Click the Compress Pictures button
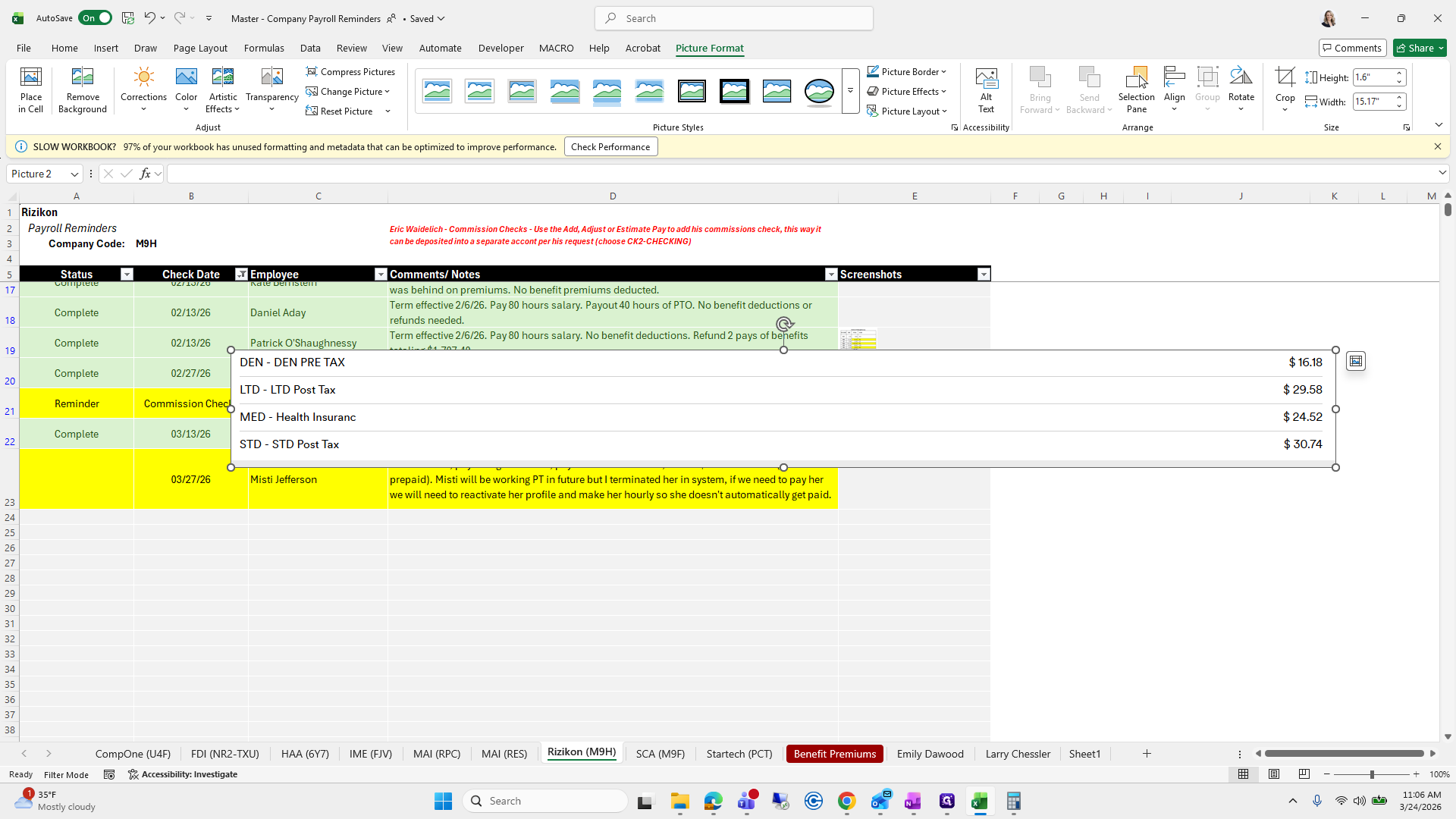This screenshot has width=1456, height=819. (350, 72)
